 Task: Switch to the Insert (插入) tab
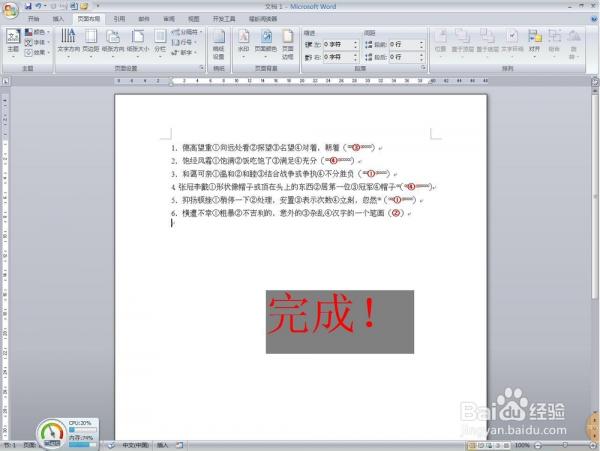58,18
